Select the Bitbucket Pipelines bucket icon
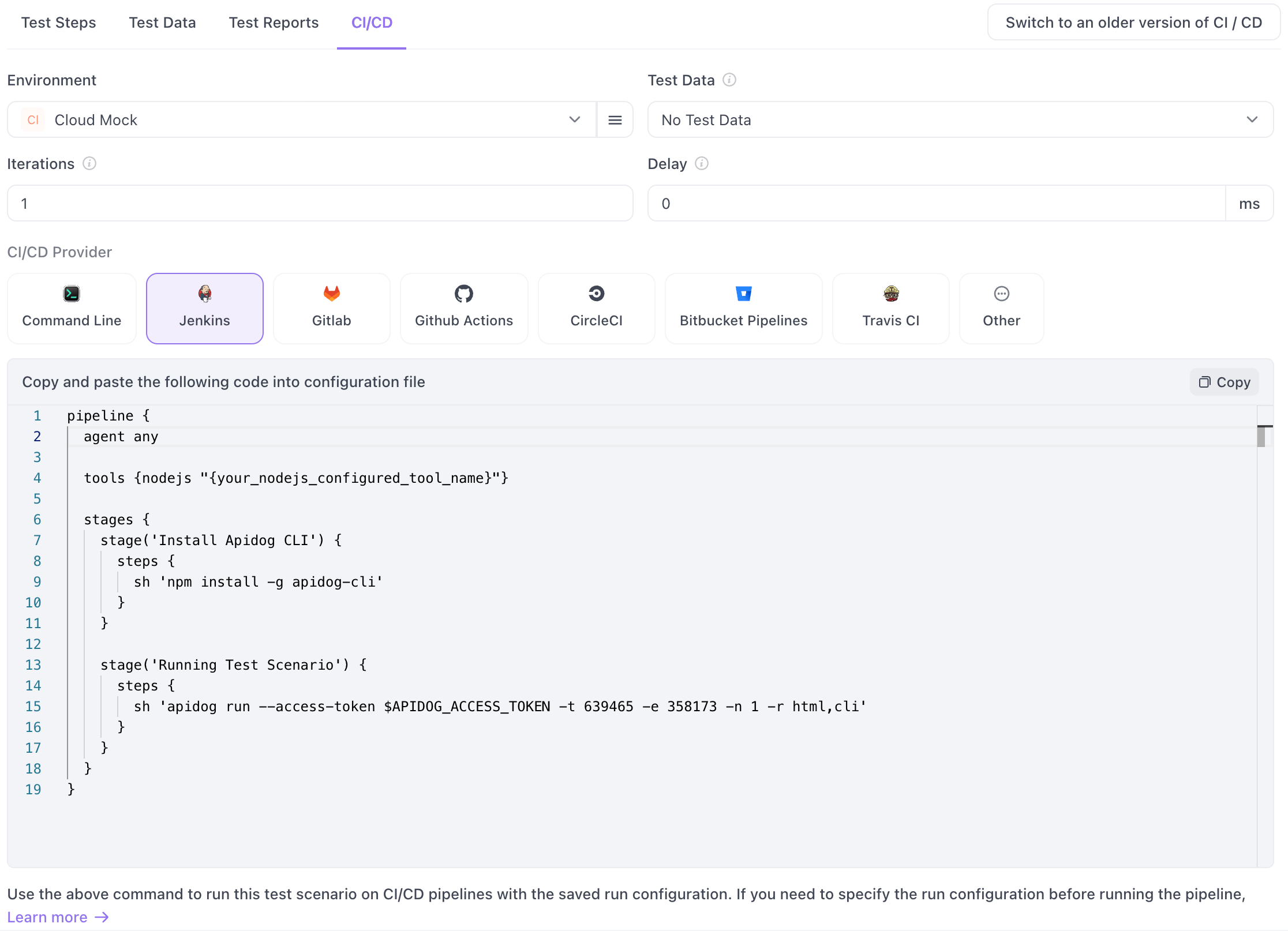This screenshot has width=1288, height=931. [743, 294]
